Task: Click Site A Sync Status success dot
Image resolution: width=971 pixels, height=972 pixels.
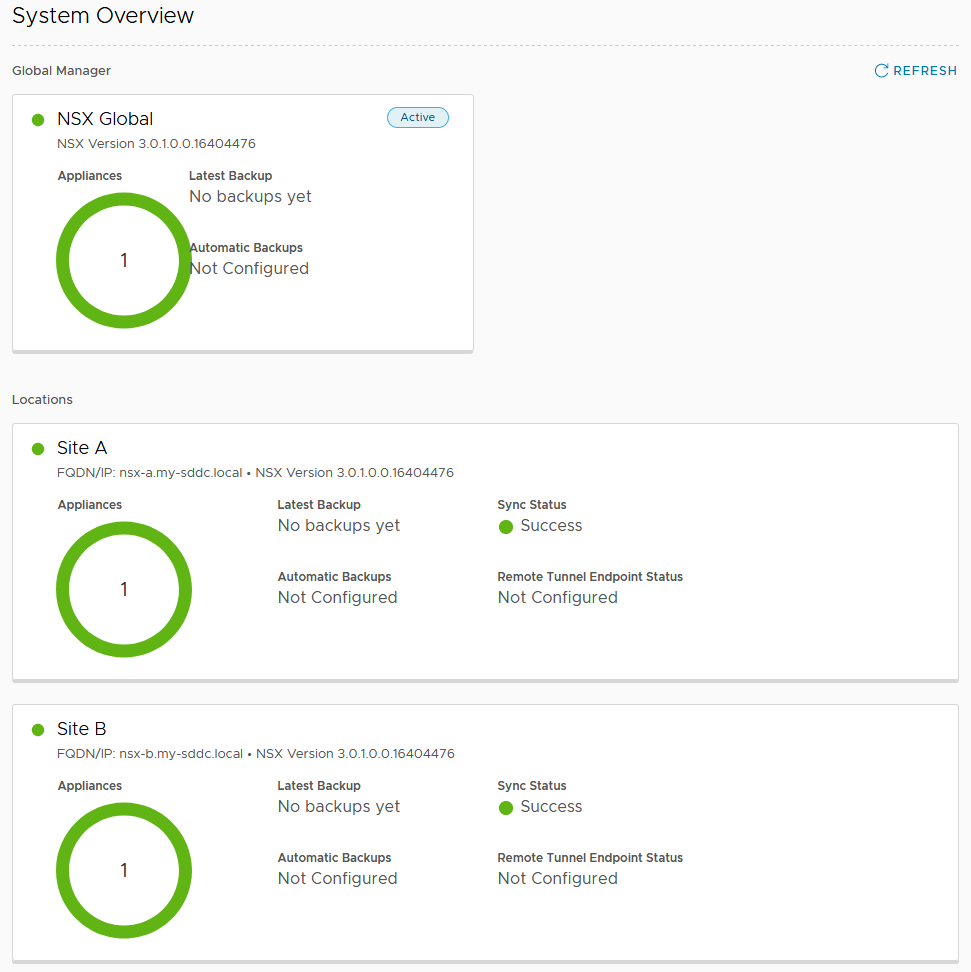Action: pos(506,527)
